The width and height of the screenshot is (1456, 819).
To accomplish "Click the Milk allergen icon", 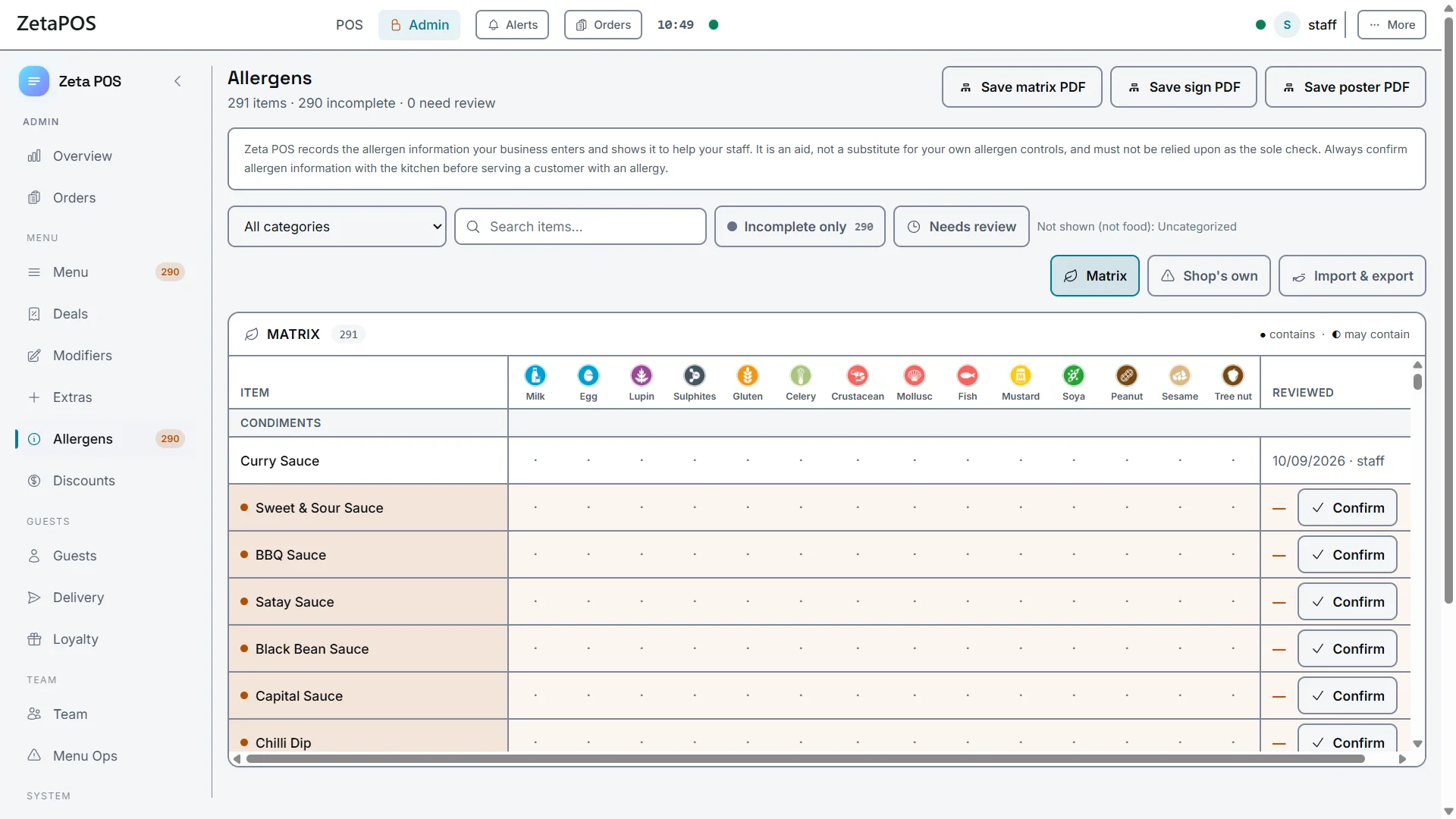I will click(x=535, y=375).
